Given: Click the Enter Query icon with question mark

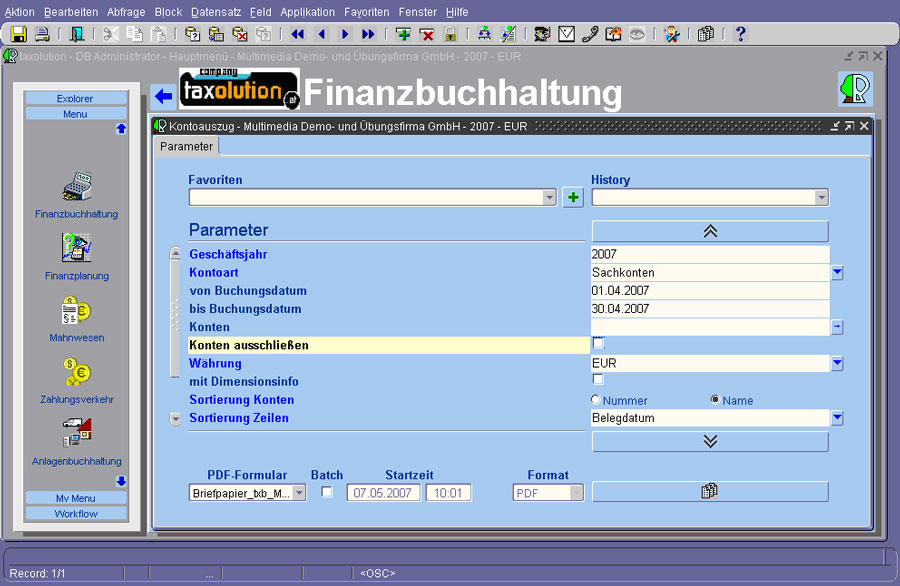Looking at the screenshot, I should 192,34.
